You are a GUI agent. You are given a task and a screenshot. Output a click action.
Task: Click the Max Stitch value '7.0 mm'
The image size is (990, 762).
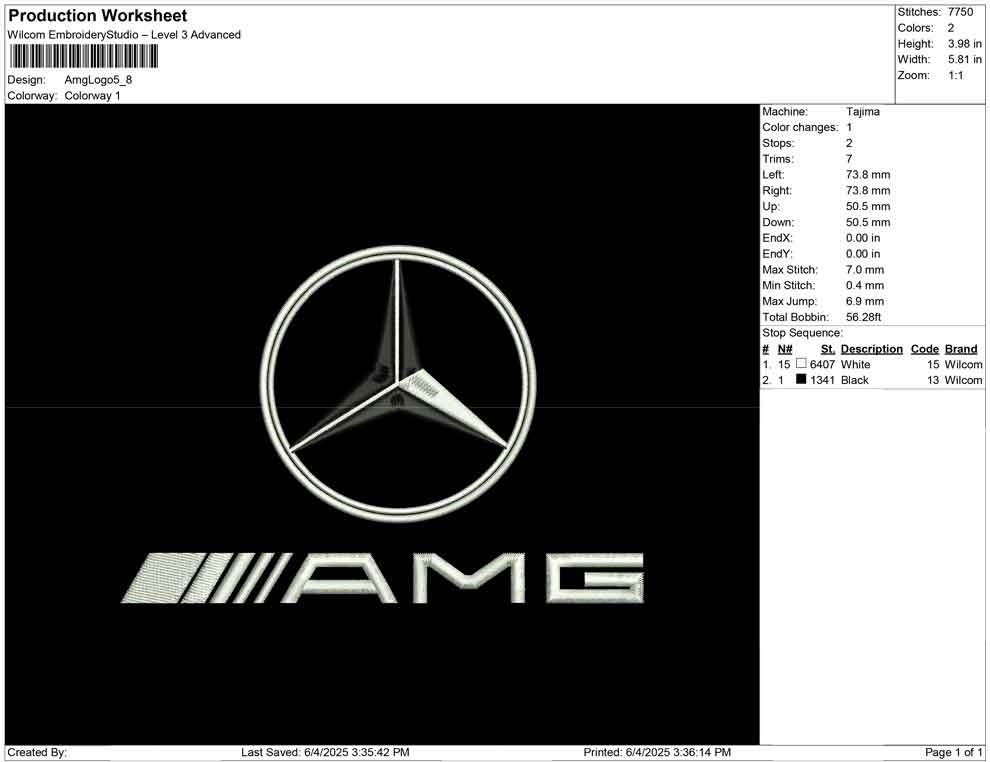coord(865,270)
